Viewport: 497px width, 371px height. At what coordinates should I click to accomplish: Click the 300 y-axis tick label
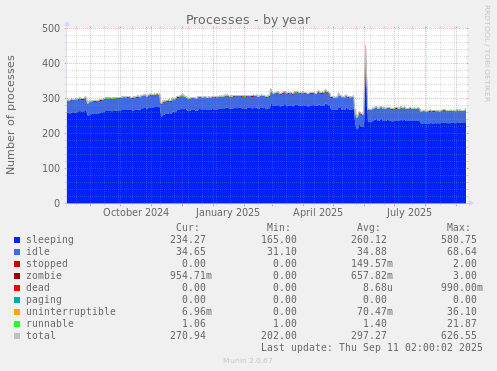[x=51, y=99]
